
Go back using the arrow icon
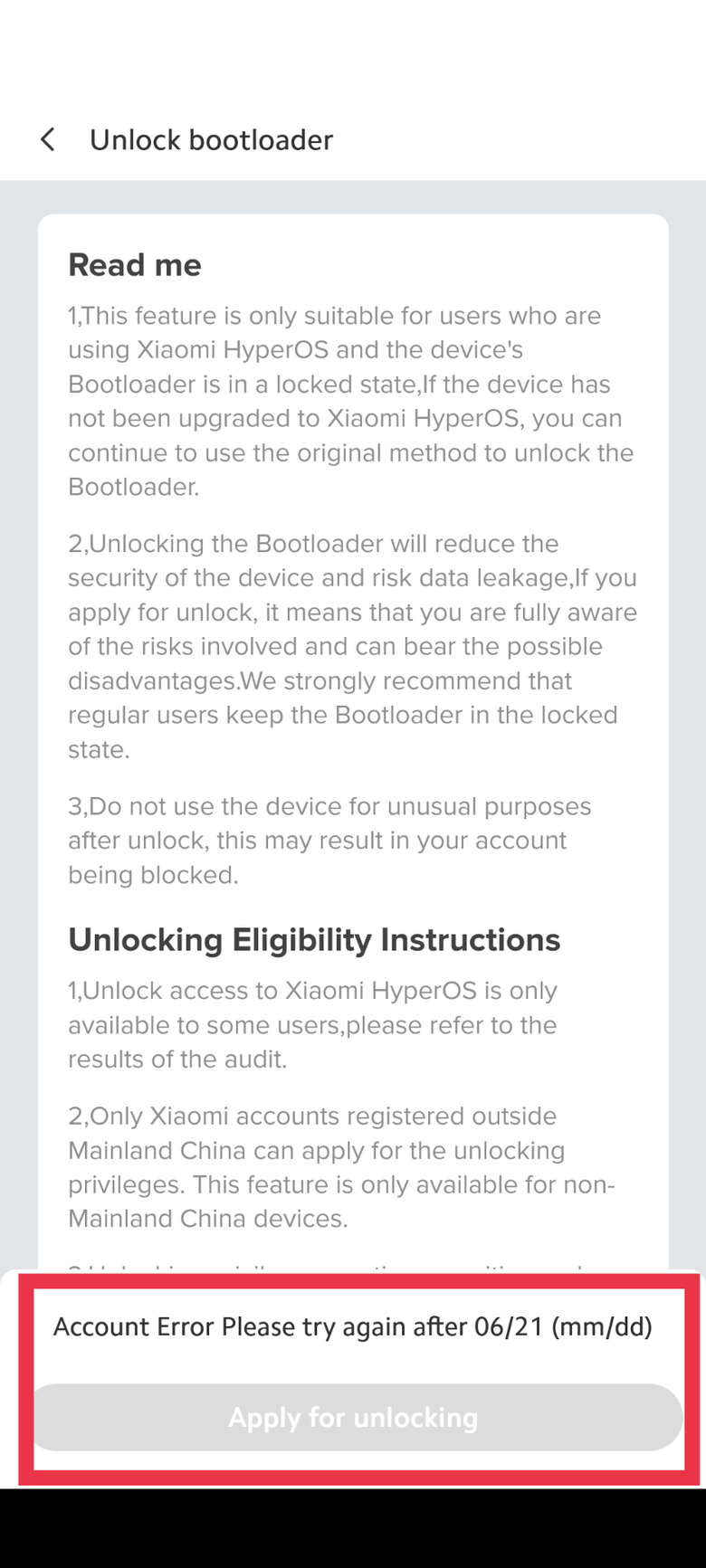click(x=48, y=139)
